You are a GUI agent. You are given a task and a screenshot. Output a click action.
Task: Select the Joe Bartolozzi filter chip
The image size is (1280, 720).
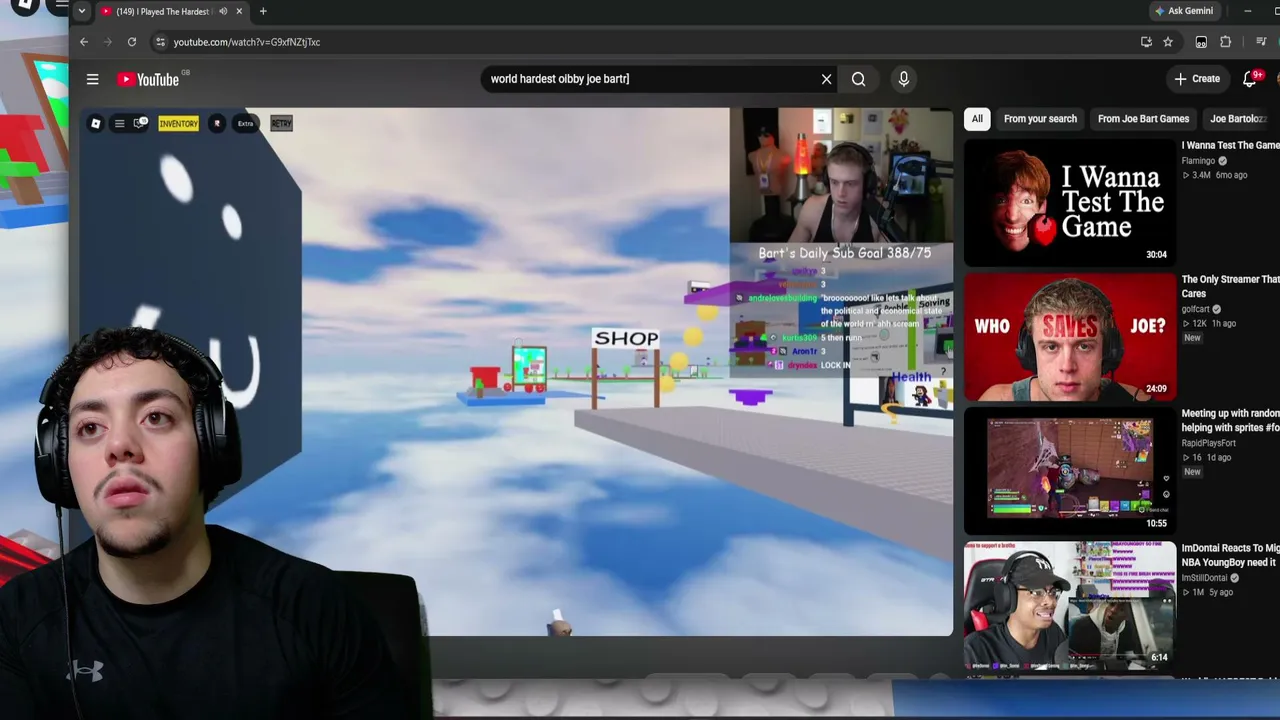(1240, 119)
